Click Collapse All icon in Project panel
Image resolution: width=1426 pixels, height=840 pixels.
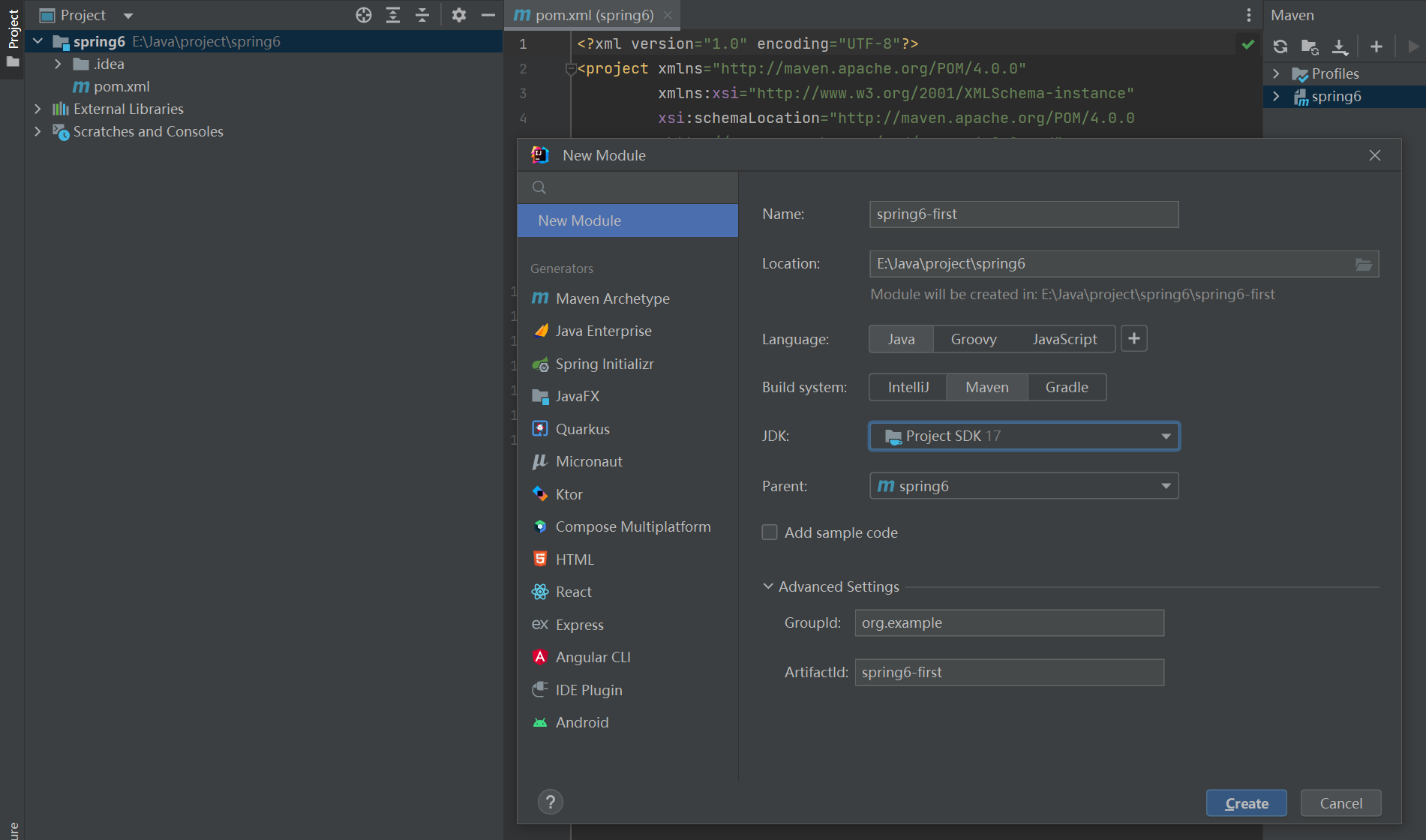(422, 15)
